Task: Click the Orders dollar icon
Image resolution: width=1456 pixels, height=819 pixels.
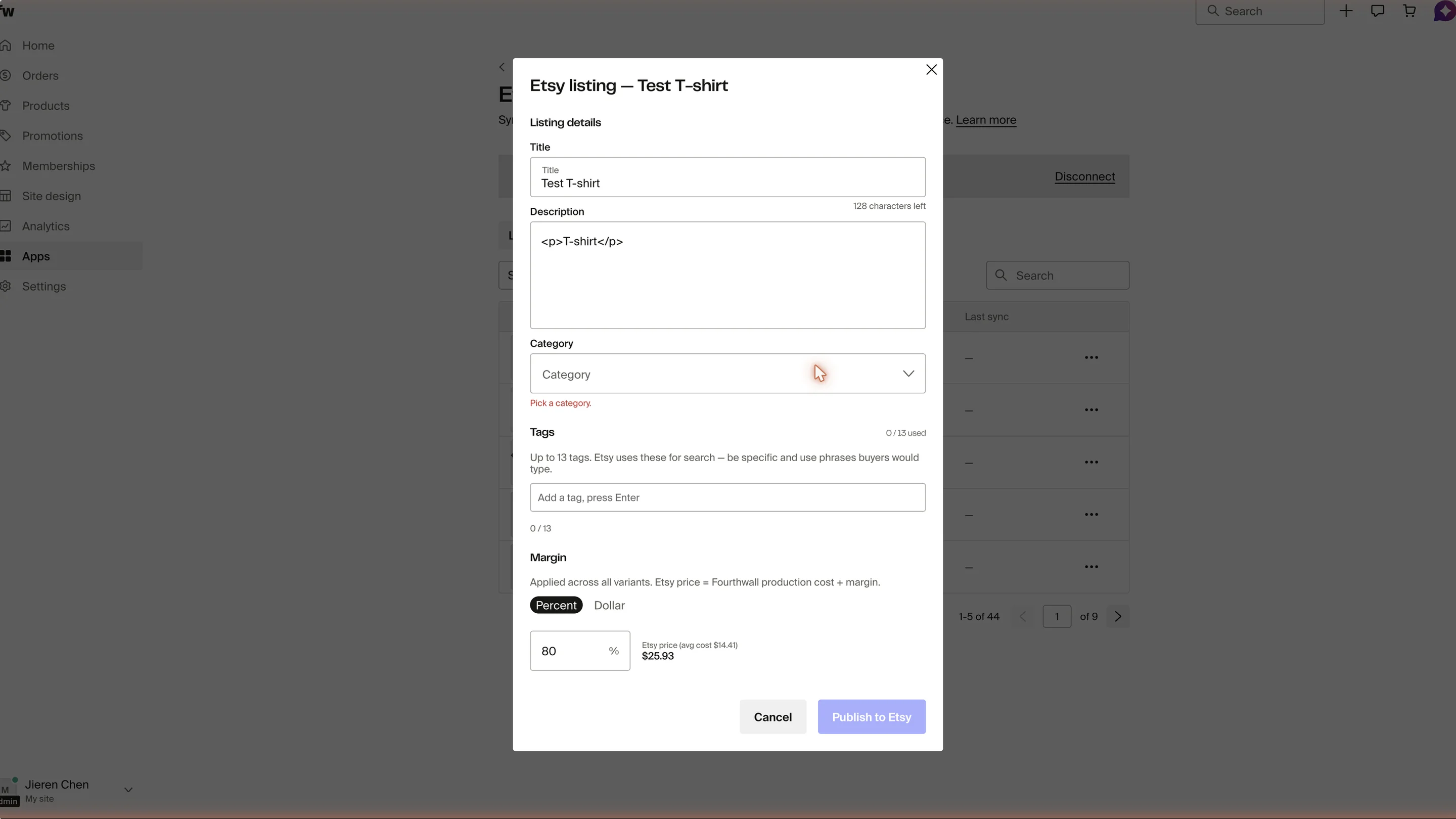Action: pos(5,75)
